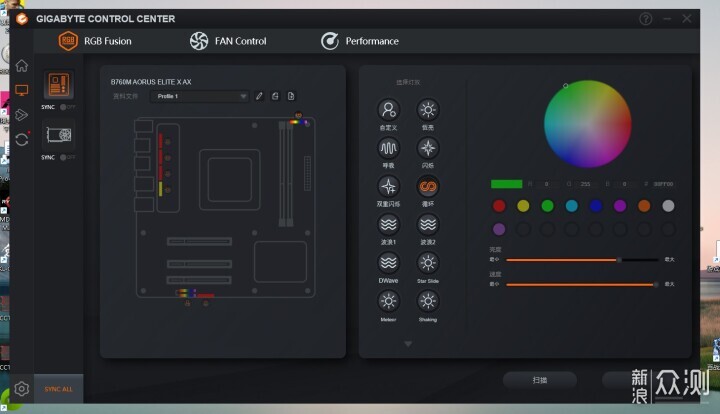
Task: Select the motherboard device thumbnail
Action: (59, 85)
